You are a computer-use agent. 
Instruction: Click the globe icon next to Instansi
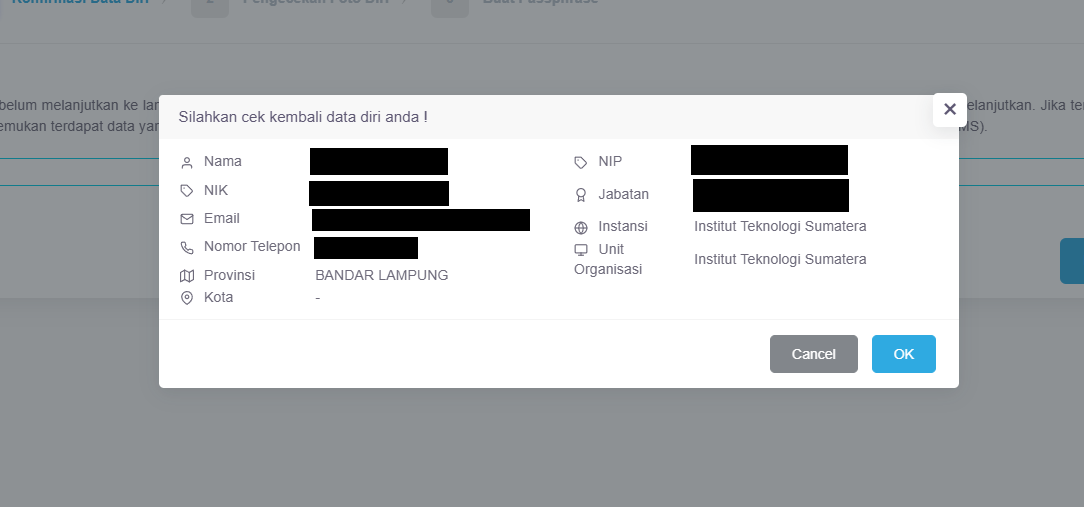click(x=581, y=228)
